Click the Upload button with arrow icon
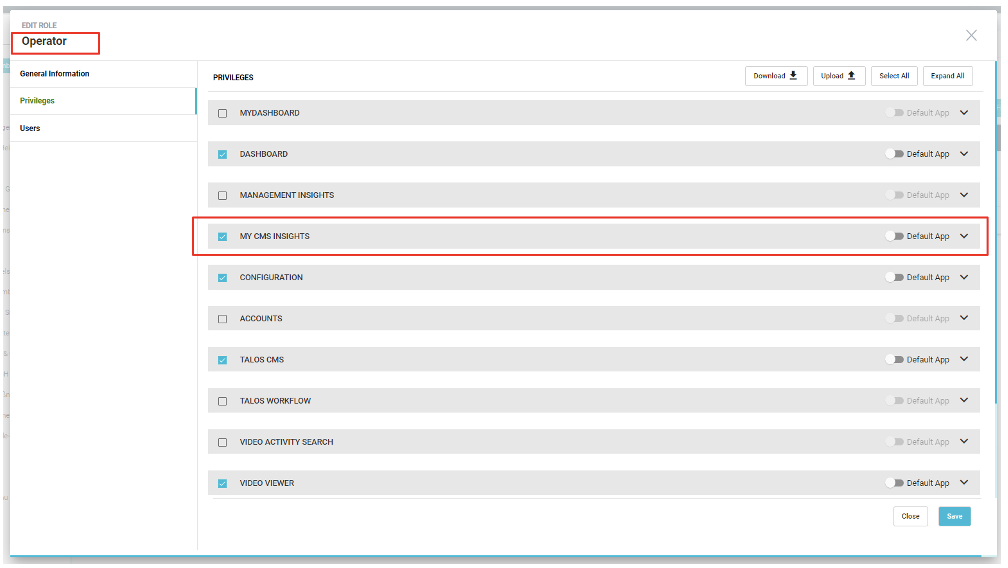The image size is (1008, 568). point(838,76)
